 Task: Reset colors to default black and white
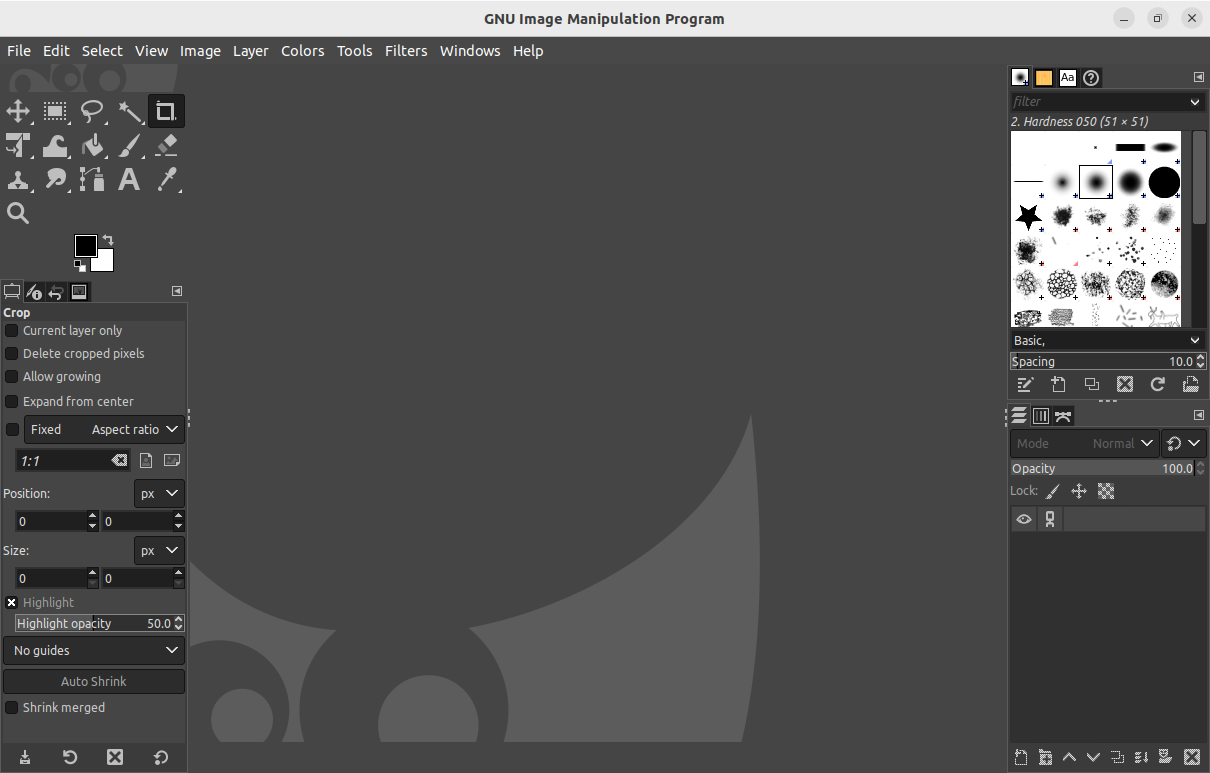pos(79,265)
